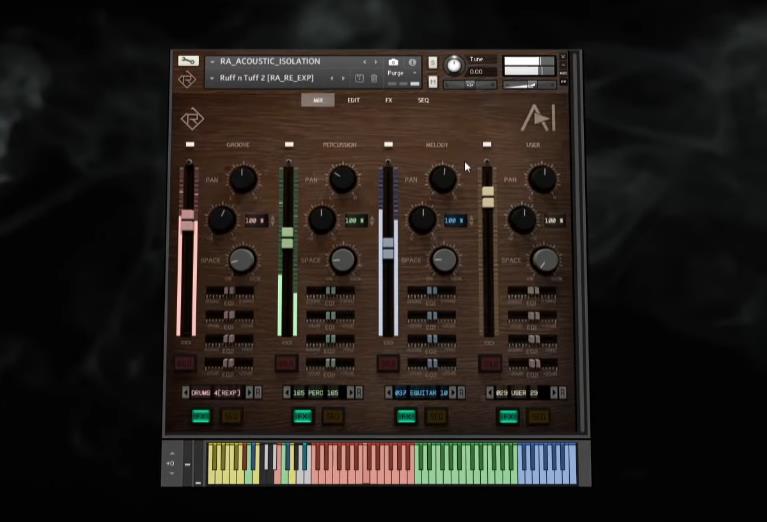Open the 029 USER 29 preset selector

pos(522,392)
